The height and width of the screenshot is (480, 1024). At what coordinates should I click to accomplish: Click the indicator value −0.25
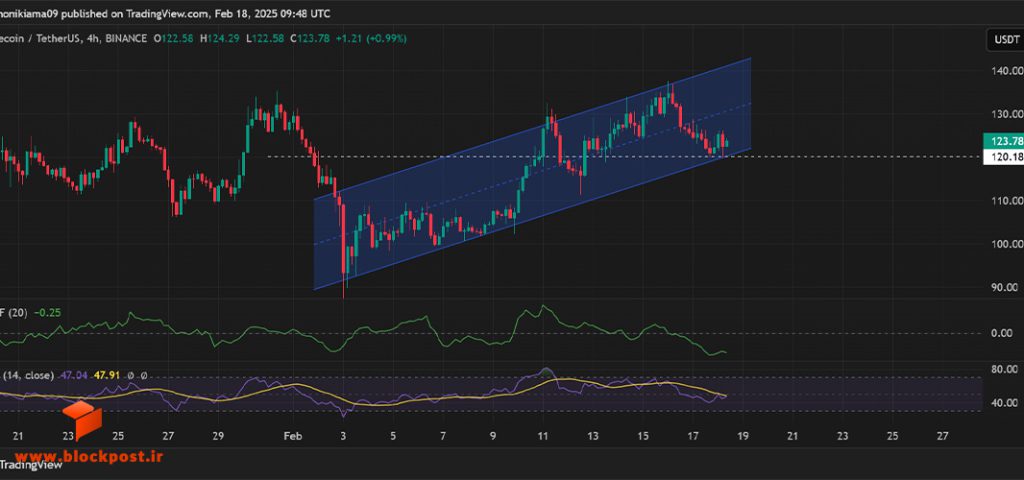point(48,313)
